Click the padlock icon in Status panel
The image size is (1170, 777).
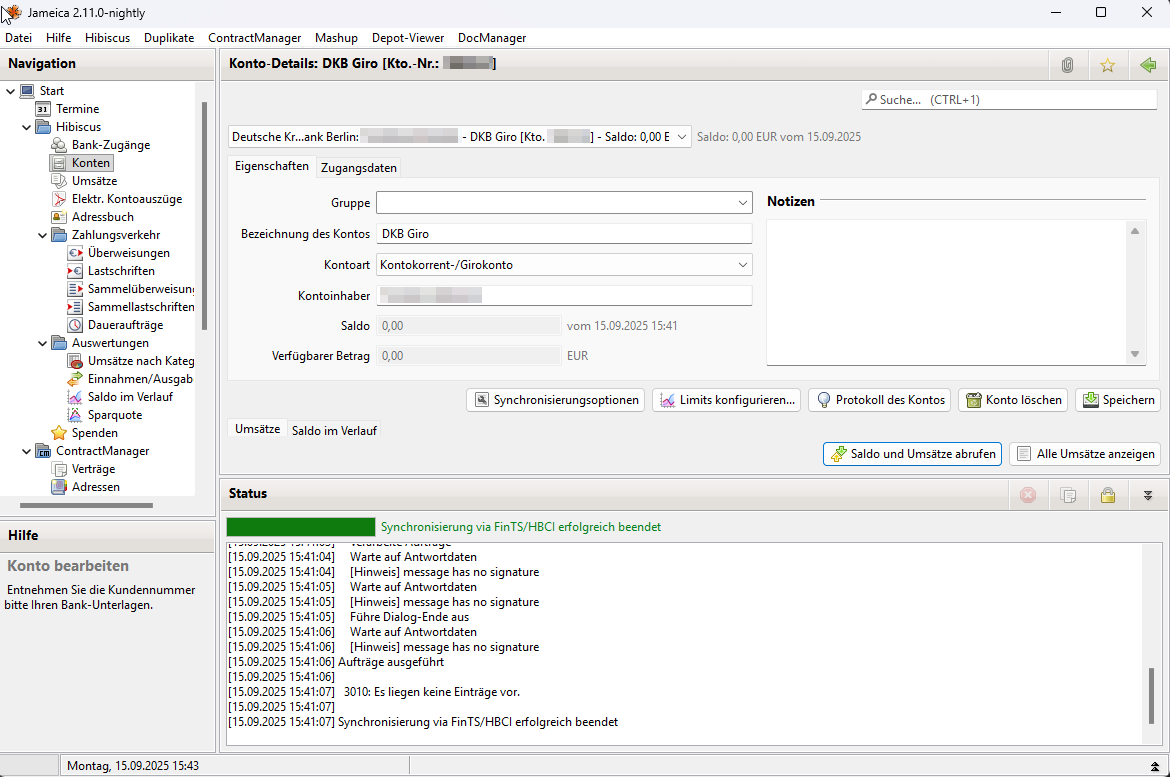(1107, 495)
